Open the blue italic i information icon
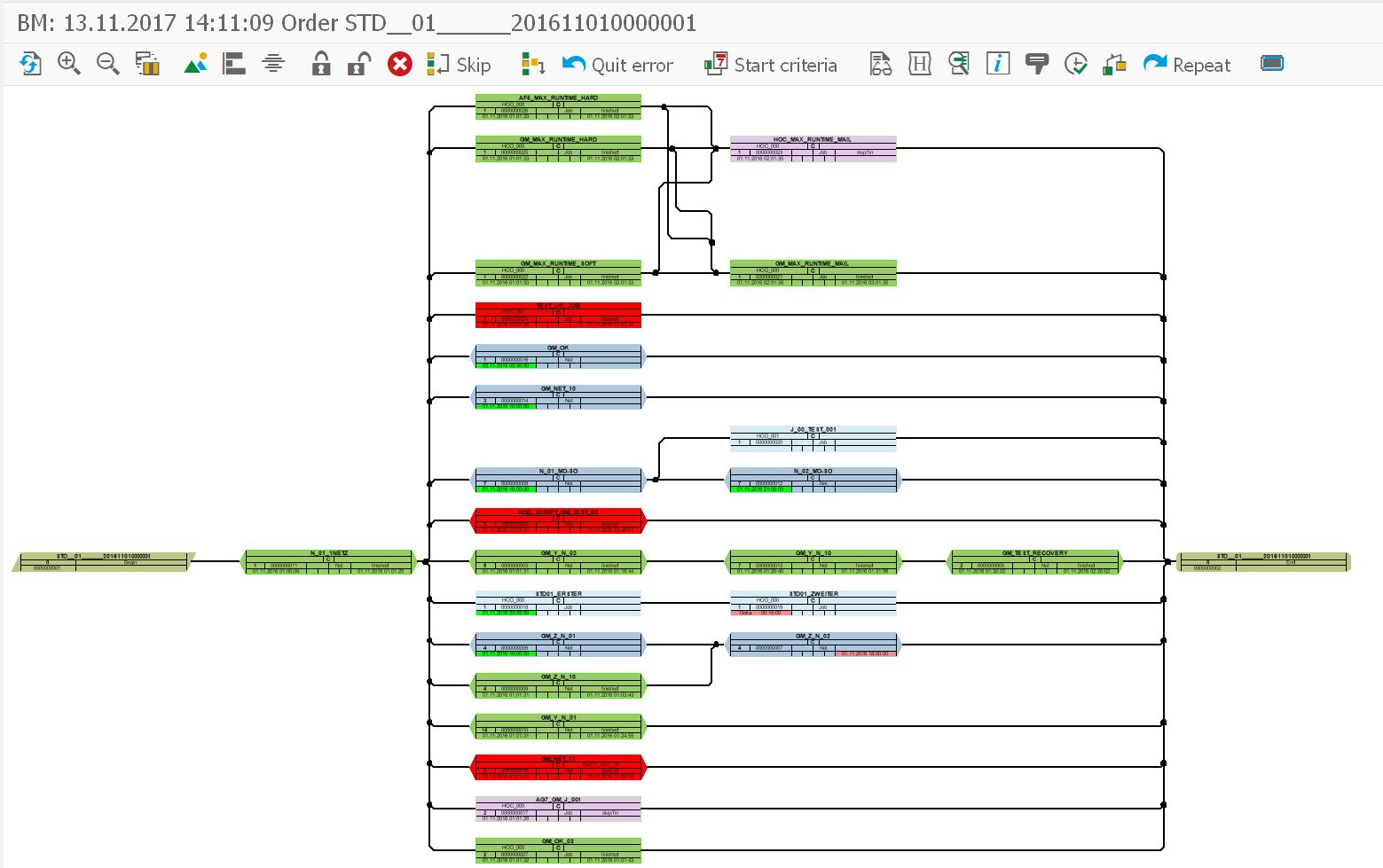The width and height of the screenshot is (1383, 868). click(998, 64)
